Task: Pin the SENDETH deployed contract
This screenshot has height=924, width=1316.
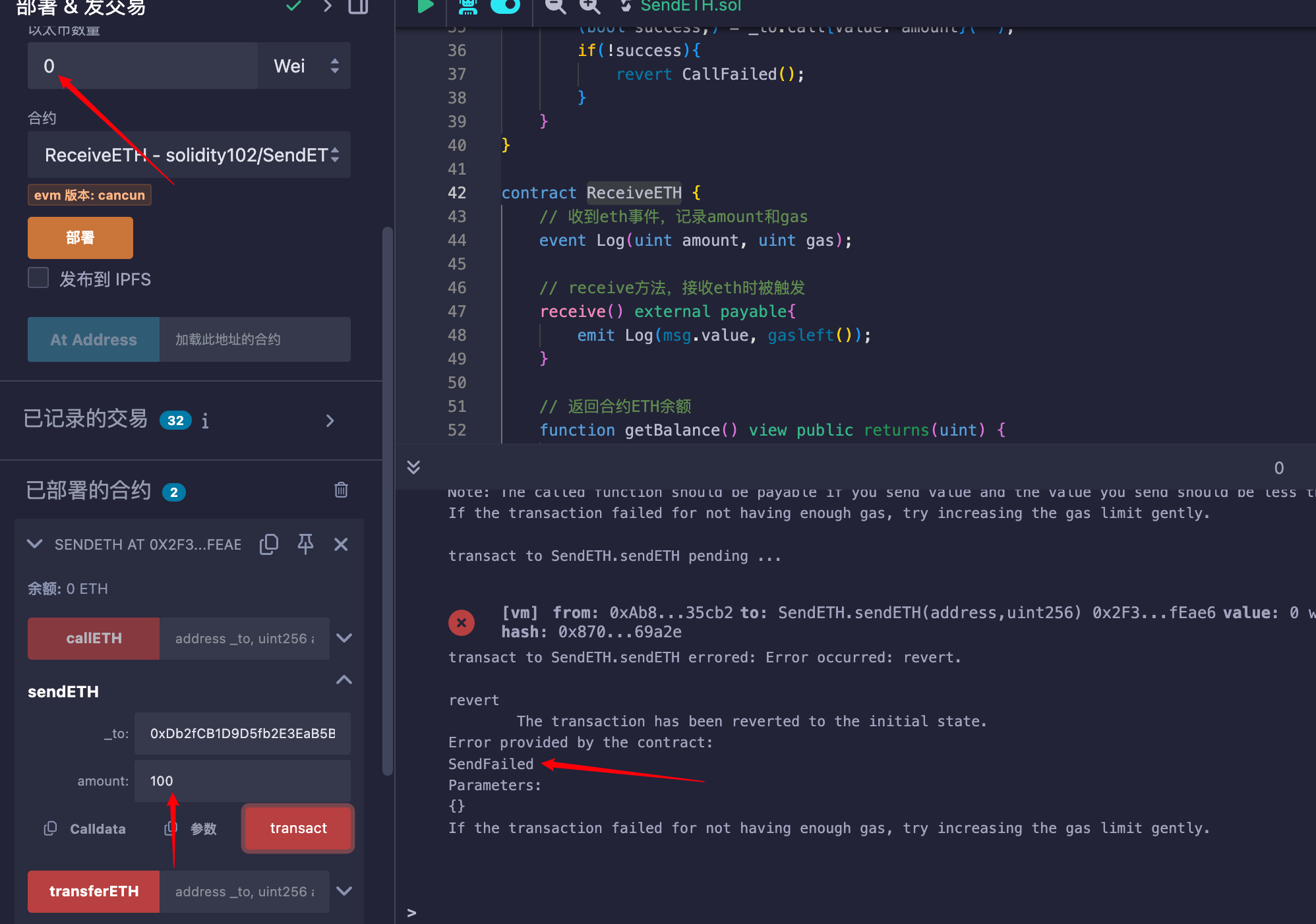Action: coord(305,544)
